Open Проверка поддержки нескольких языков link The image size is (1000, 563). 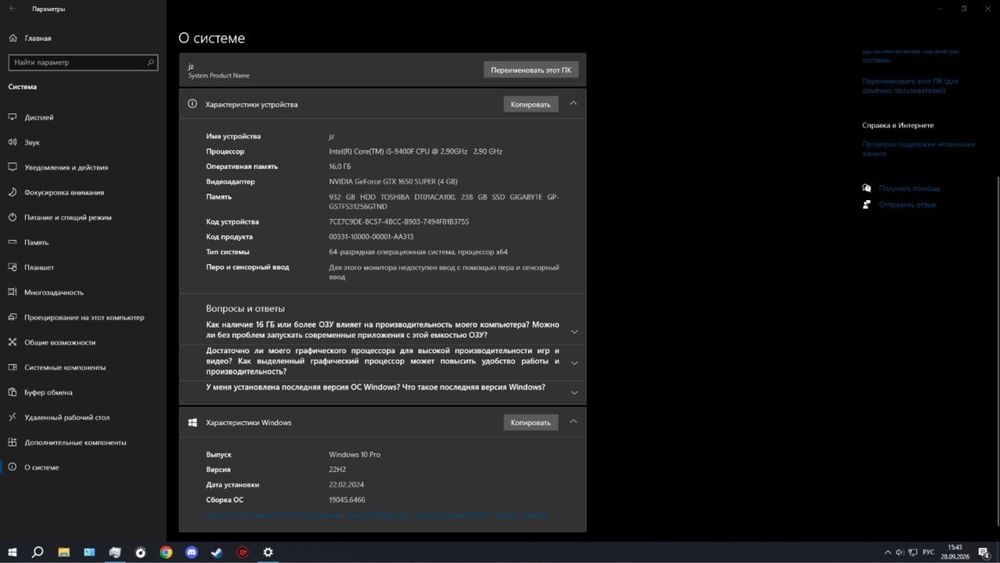[x=918, y=149]
